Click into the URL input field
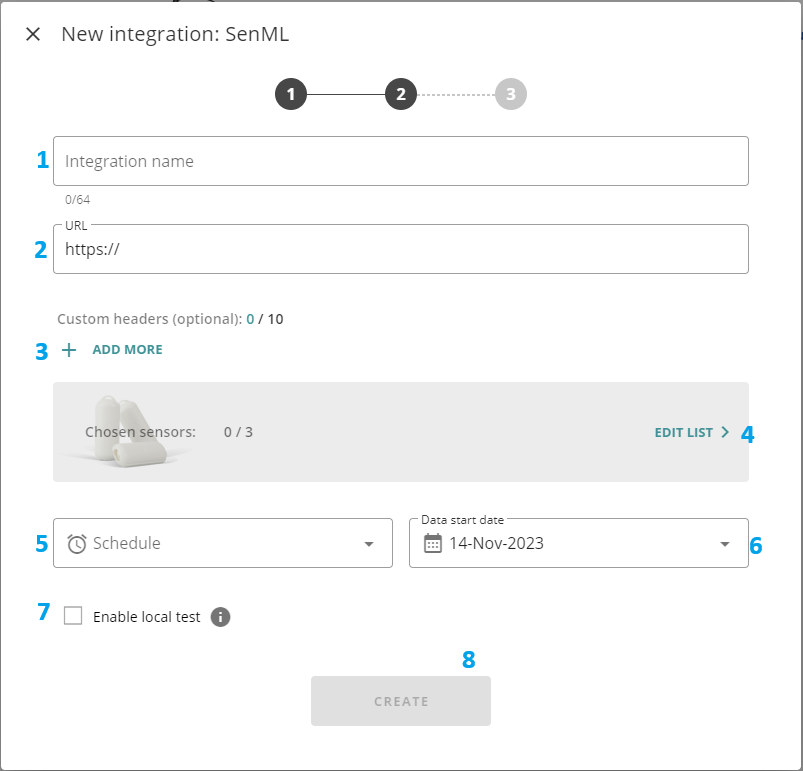Screen dimensions: 803x771 point(400,250)
